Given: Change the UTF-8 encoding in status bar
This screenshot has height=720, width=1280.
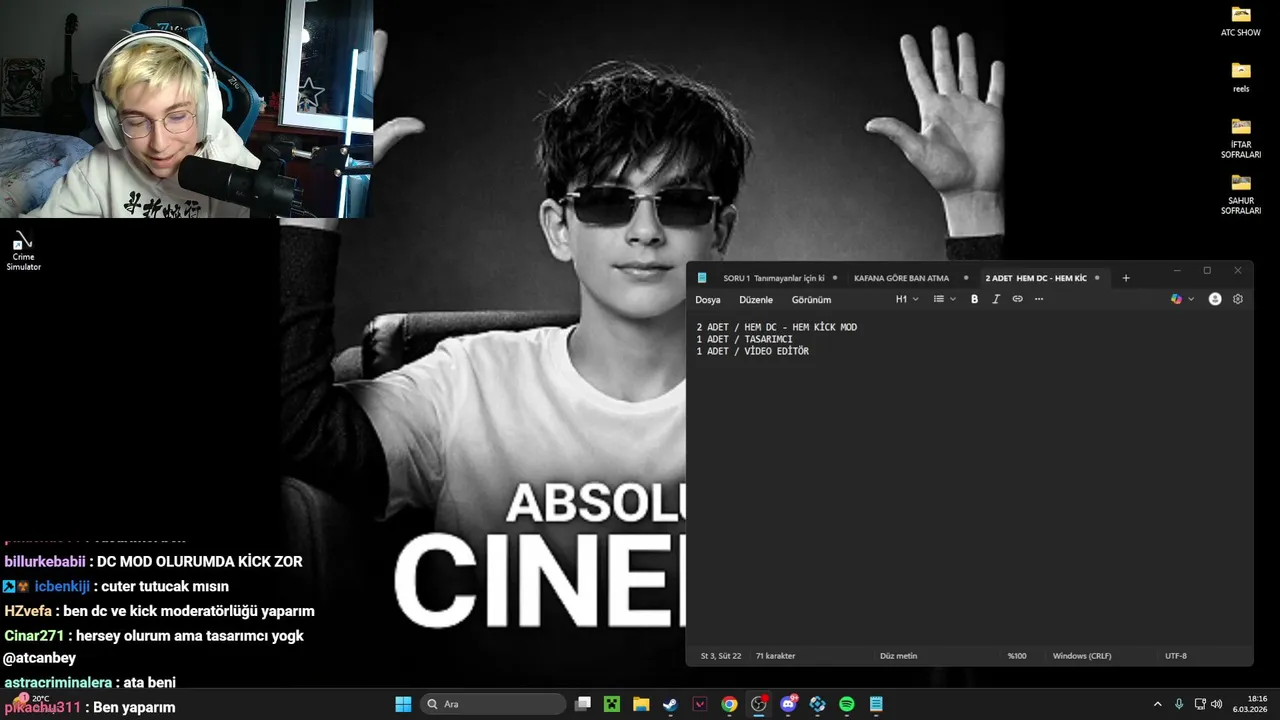Looking at the screenshot, I should (1176, 656).
